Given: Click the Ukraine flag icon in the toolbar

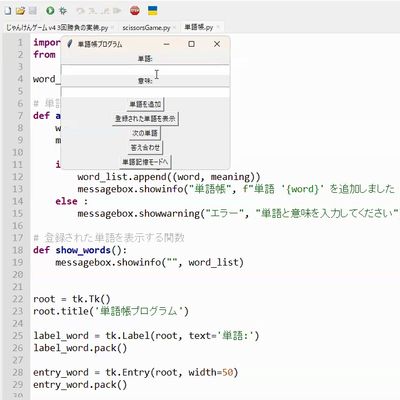Looking at the screenshot, I should (152, 11).
